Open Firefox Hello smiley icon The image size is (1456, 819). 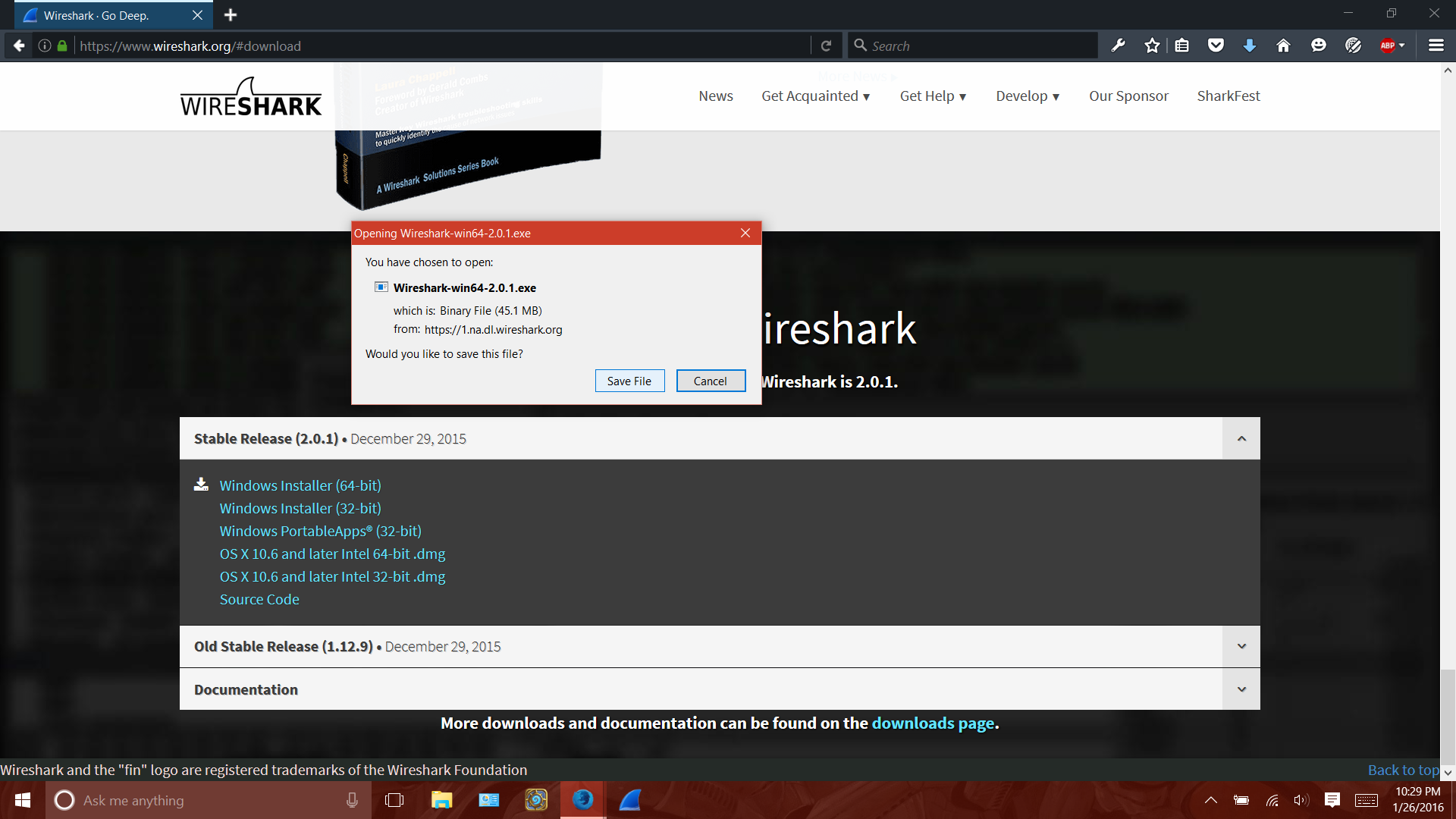click(x=1319, y=45)
